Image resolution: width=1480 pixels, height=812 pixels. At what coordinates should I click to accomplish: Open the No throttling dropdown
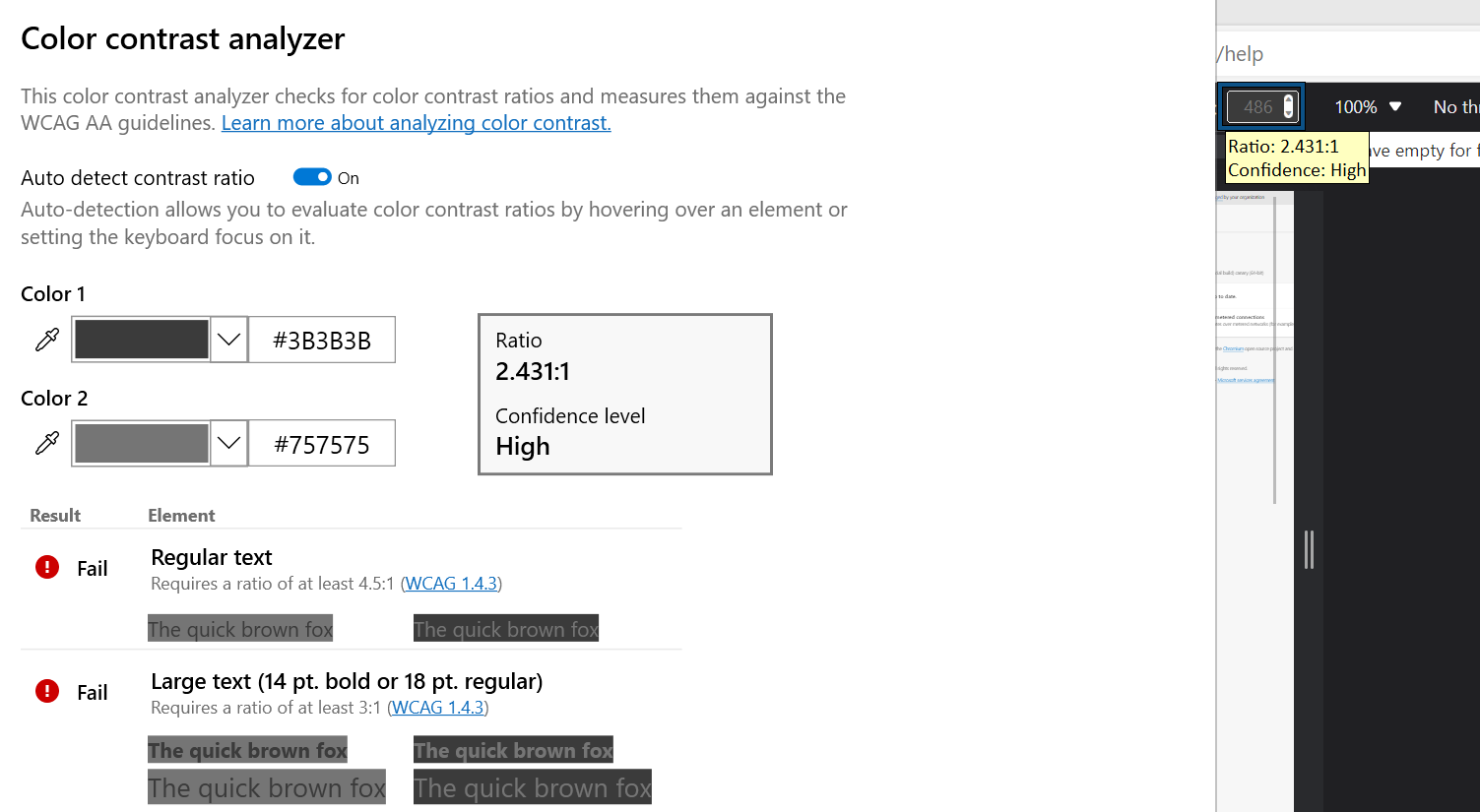(x=1456, y=106)
